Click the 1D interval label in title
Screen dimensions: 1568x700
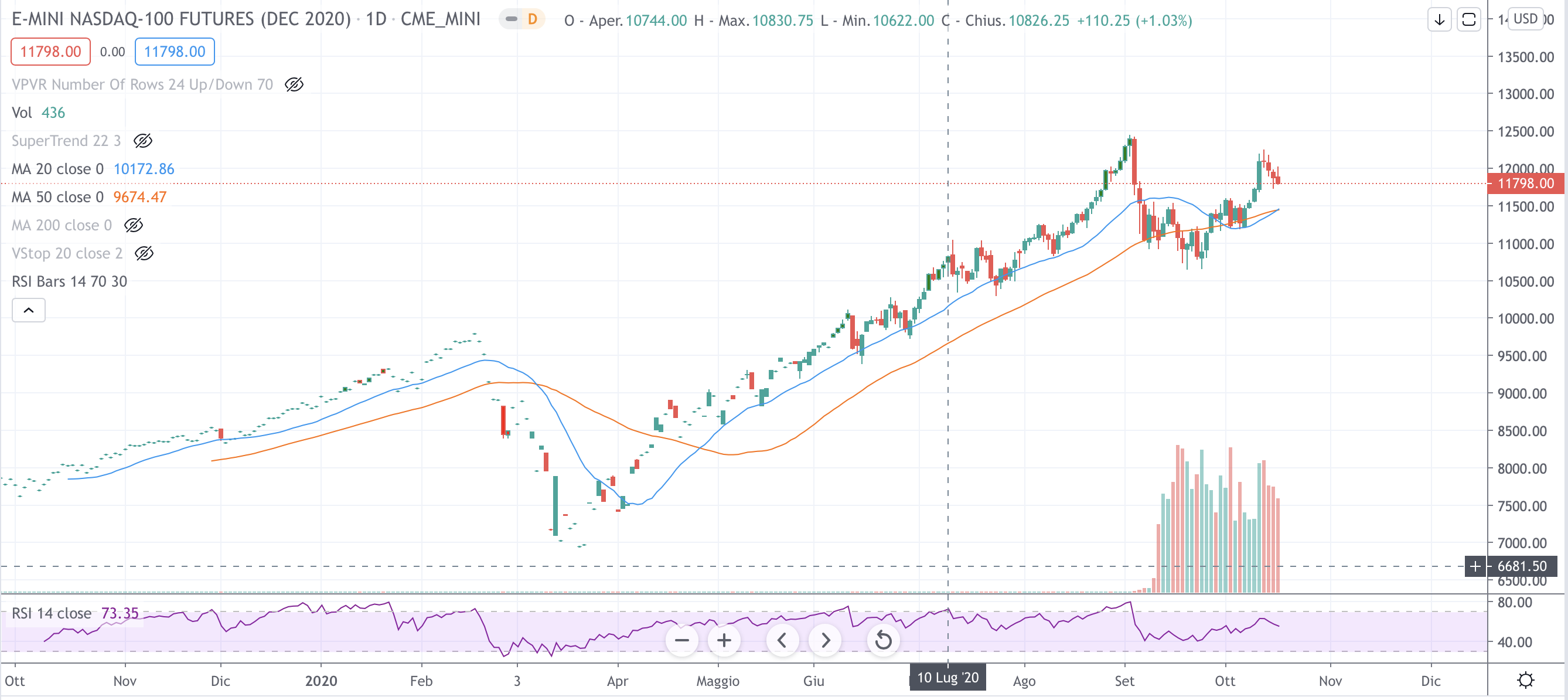[x=376, y=19]
